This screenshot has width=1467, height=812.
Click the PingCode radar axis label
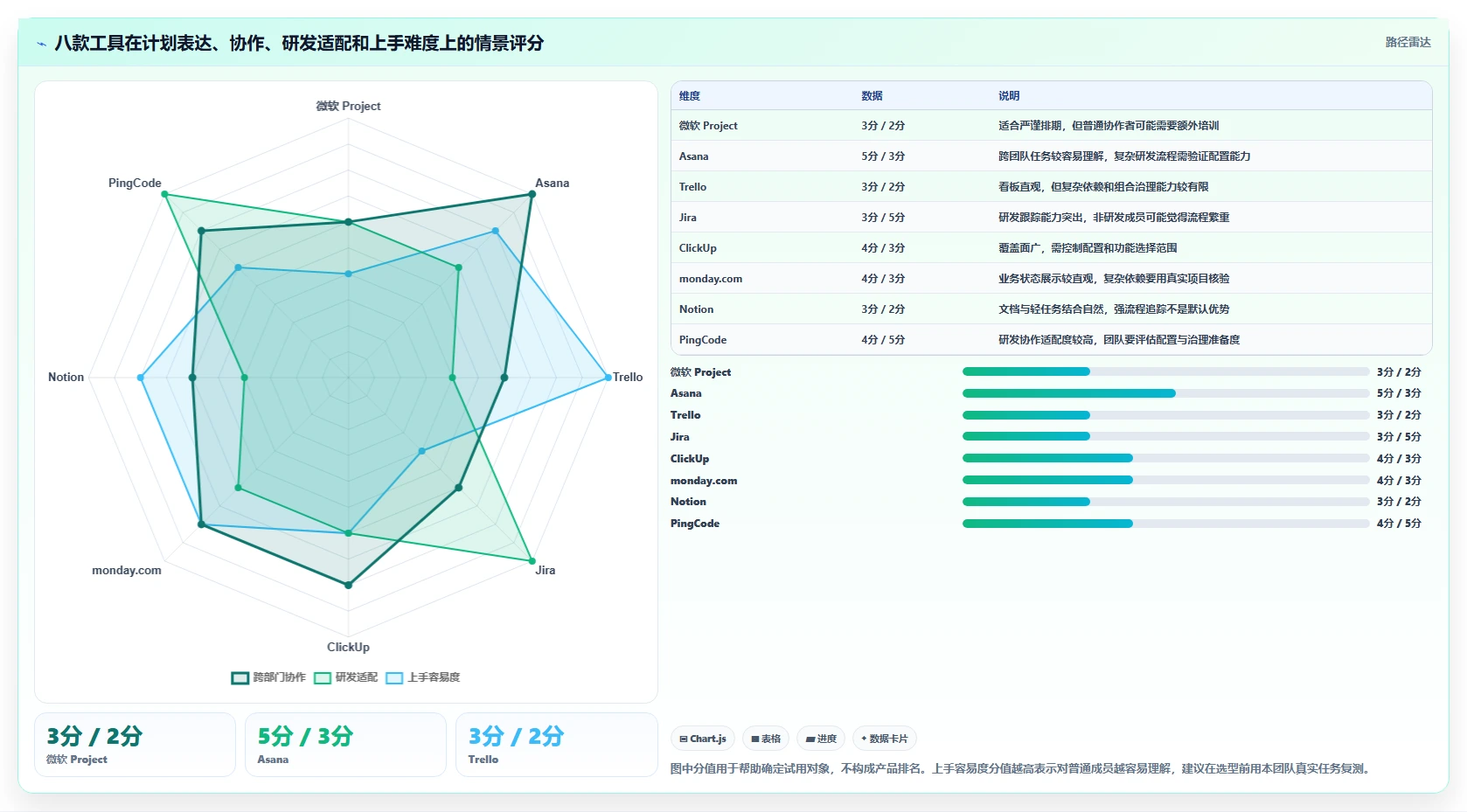135,183
